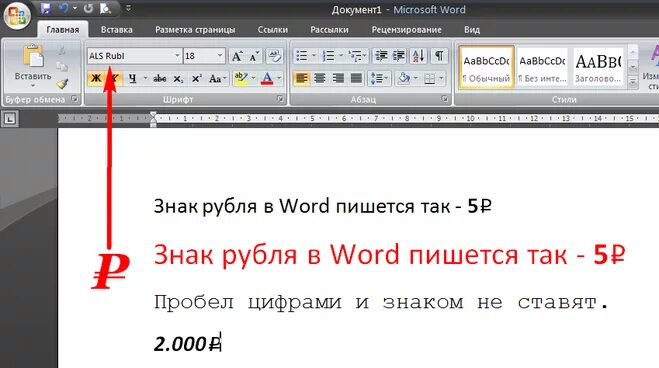Open the Буфер обмена dialog launcher
The image size is (659, 368).
(x=75, y=99)
